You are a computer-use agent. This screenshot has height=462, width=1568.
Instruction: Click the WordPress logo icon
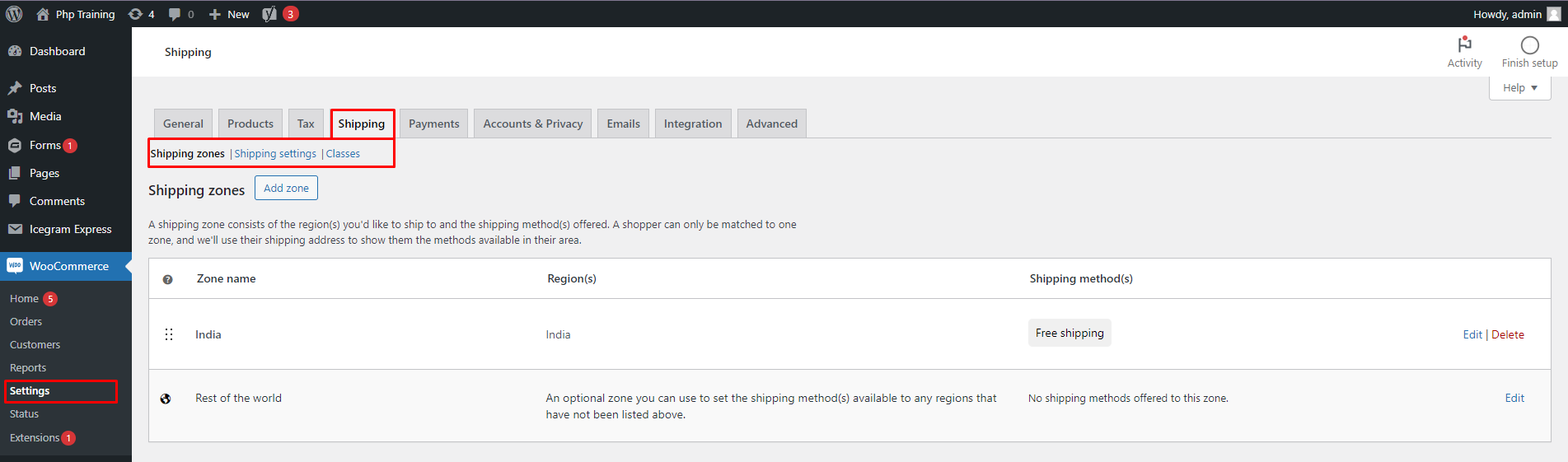tap(14, 14)
